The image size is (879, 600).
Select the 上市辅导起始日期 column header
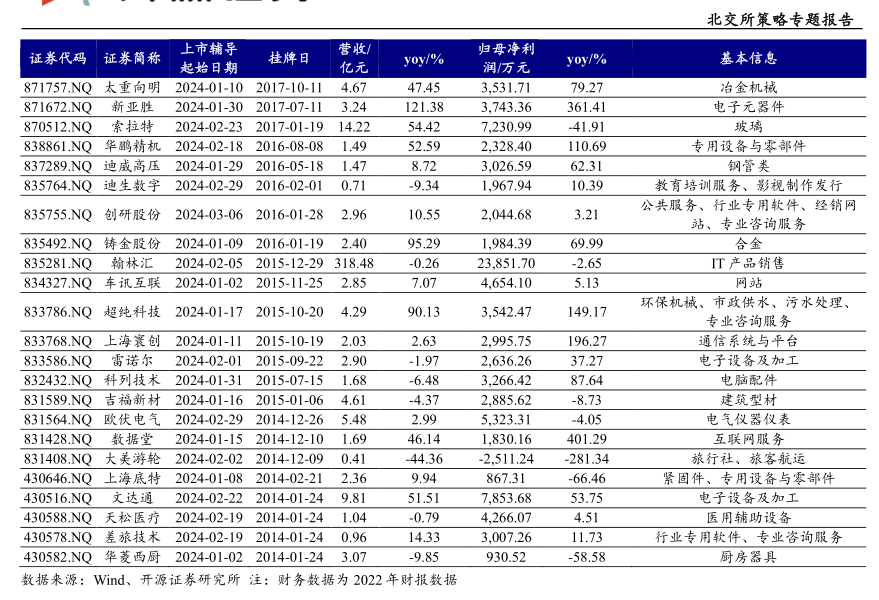208,59
